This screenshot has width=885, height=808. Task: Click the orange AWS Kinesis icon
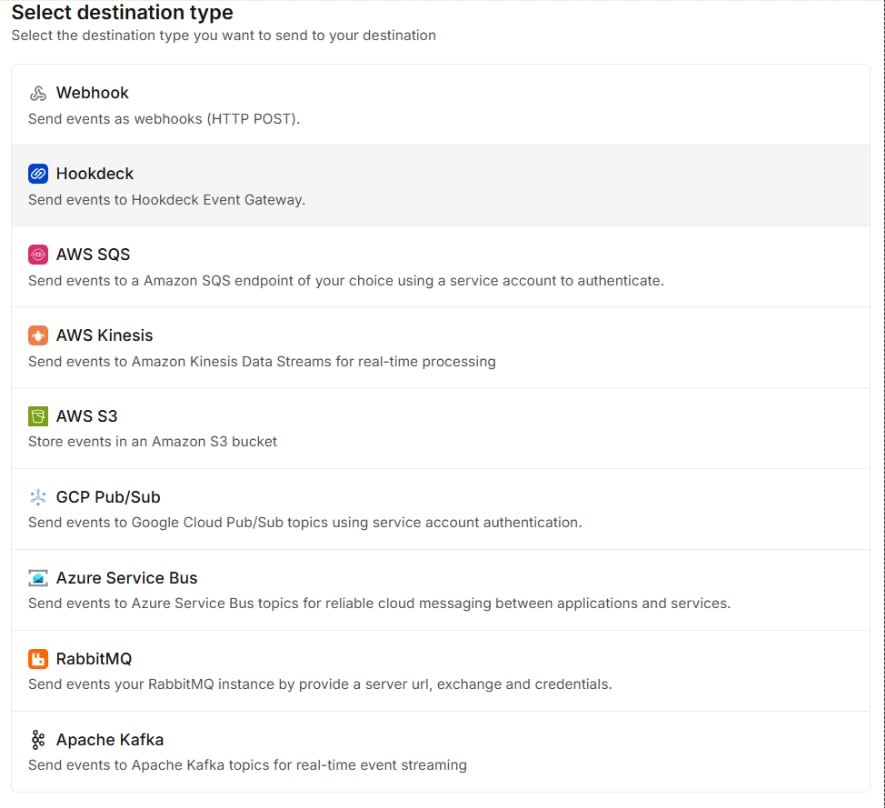[x=38, y=336]
